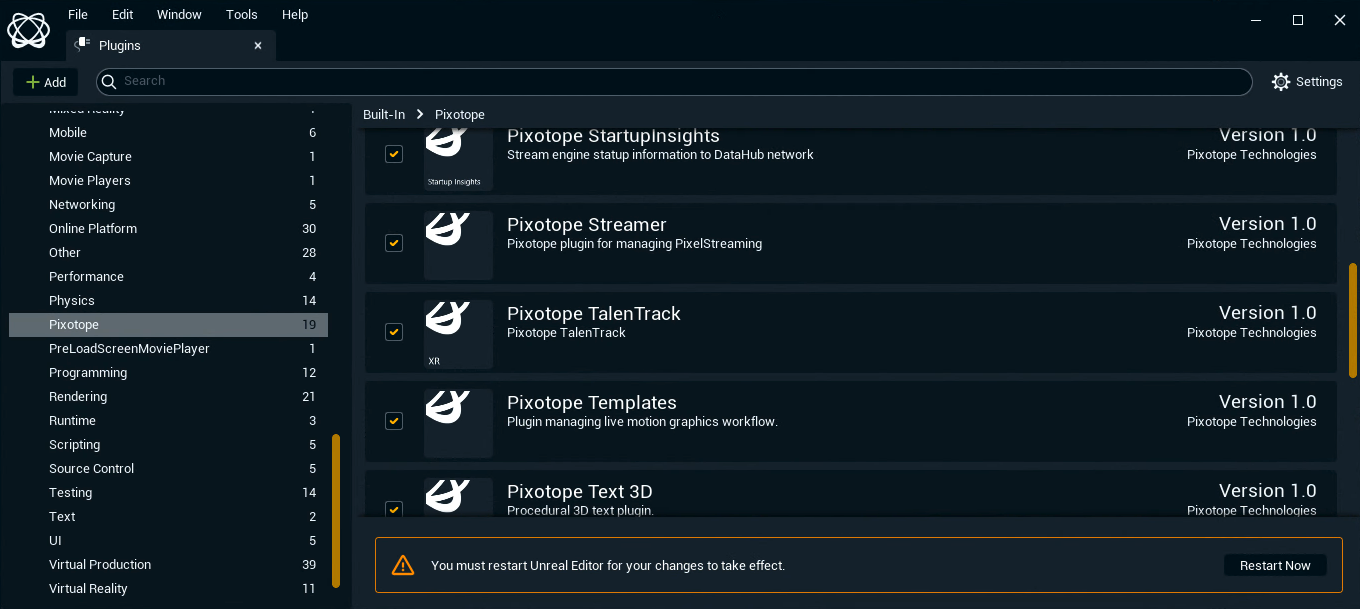Screen dimensions: 1360x609
Task: Click the Pixotope Templates plugin icon
Action: click(458, 423)
